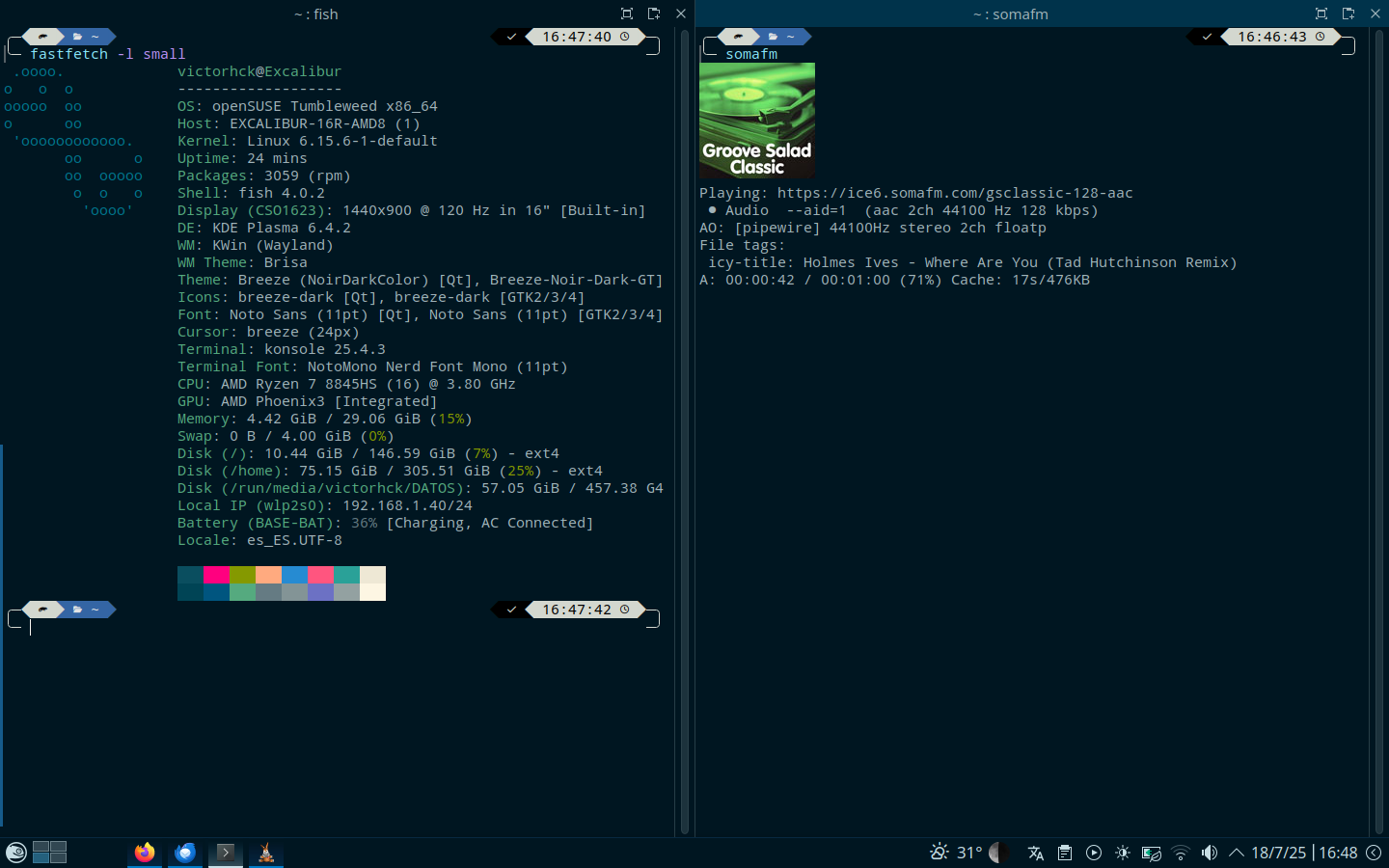Detach the somafm view to a new window
The width and height of the screenshot is (1389, 868).
1348,14
